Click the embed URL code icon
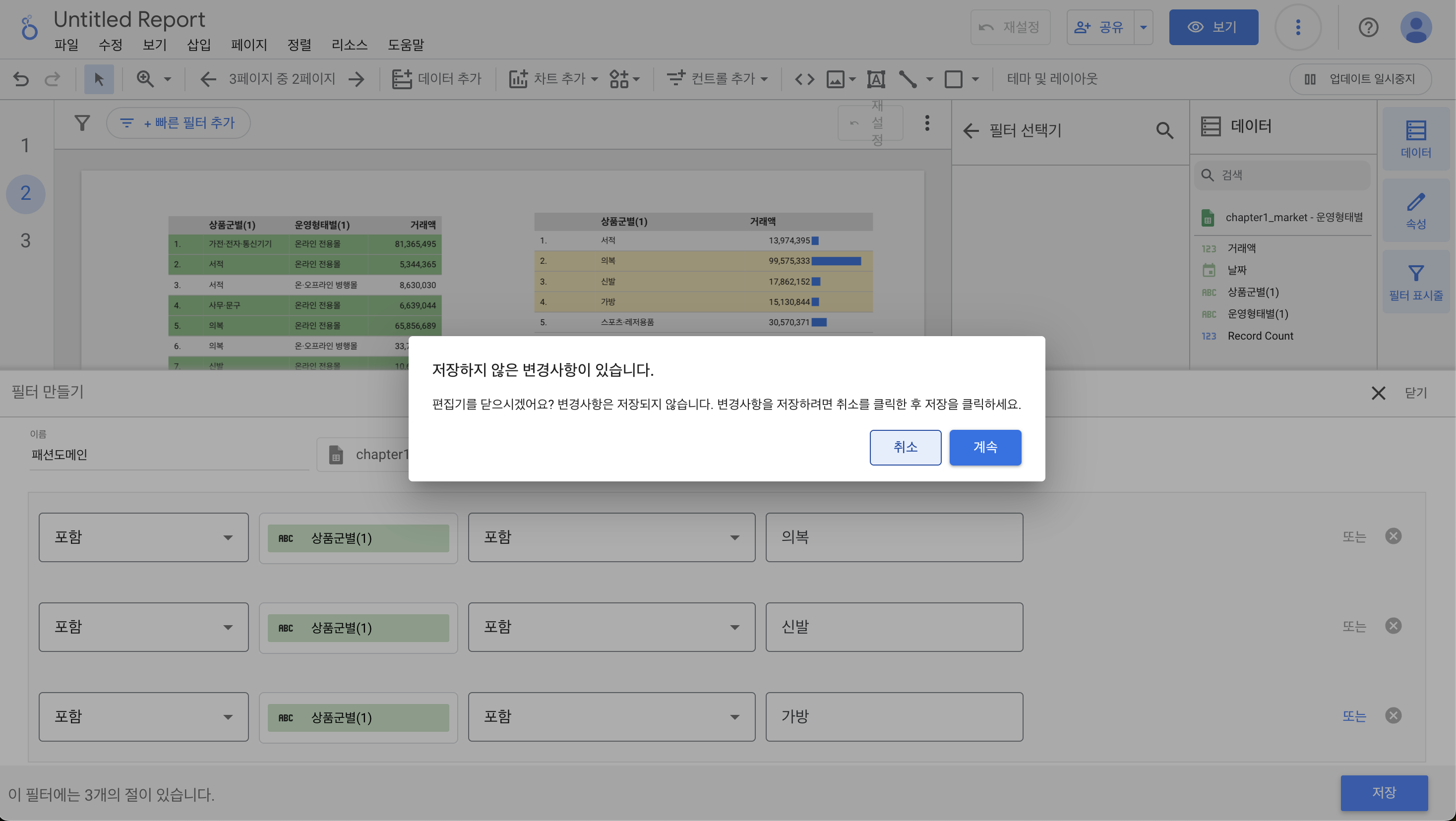 click(804, 79)
